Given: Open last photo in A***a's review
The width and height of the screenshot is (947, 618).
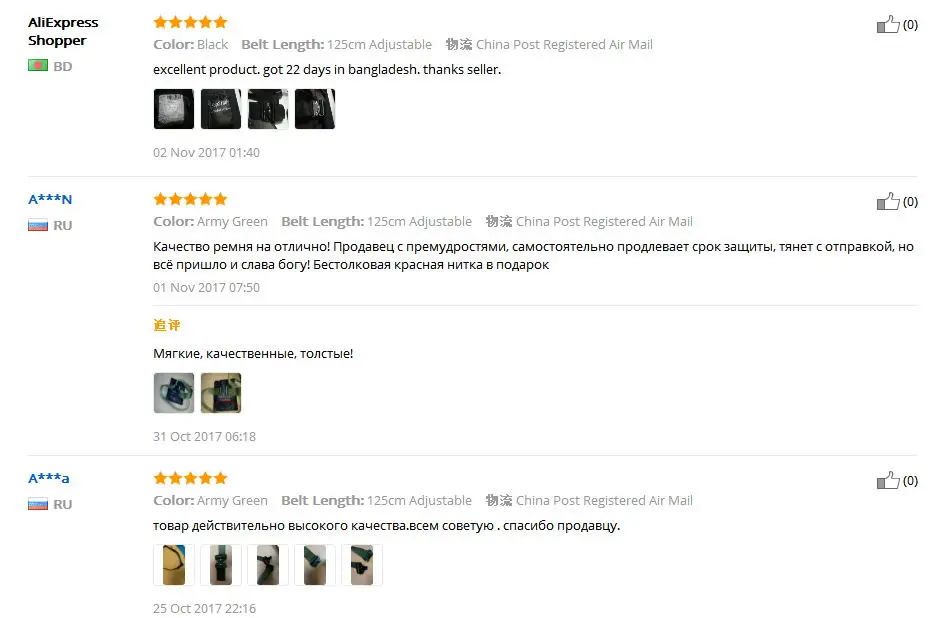Looking at the screenshot, I should (362, 565).
